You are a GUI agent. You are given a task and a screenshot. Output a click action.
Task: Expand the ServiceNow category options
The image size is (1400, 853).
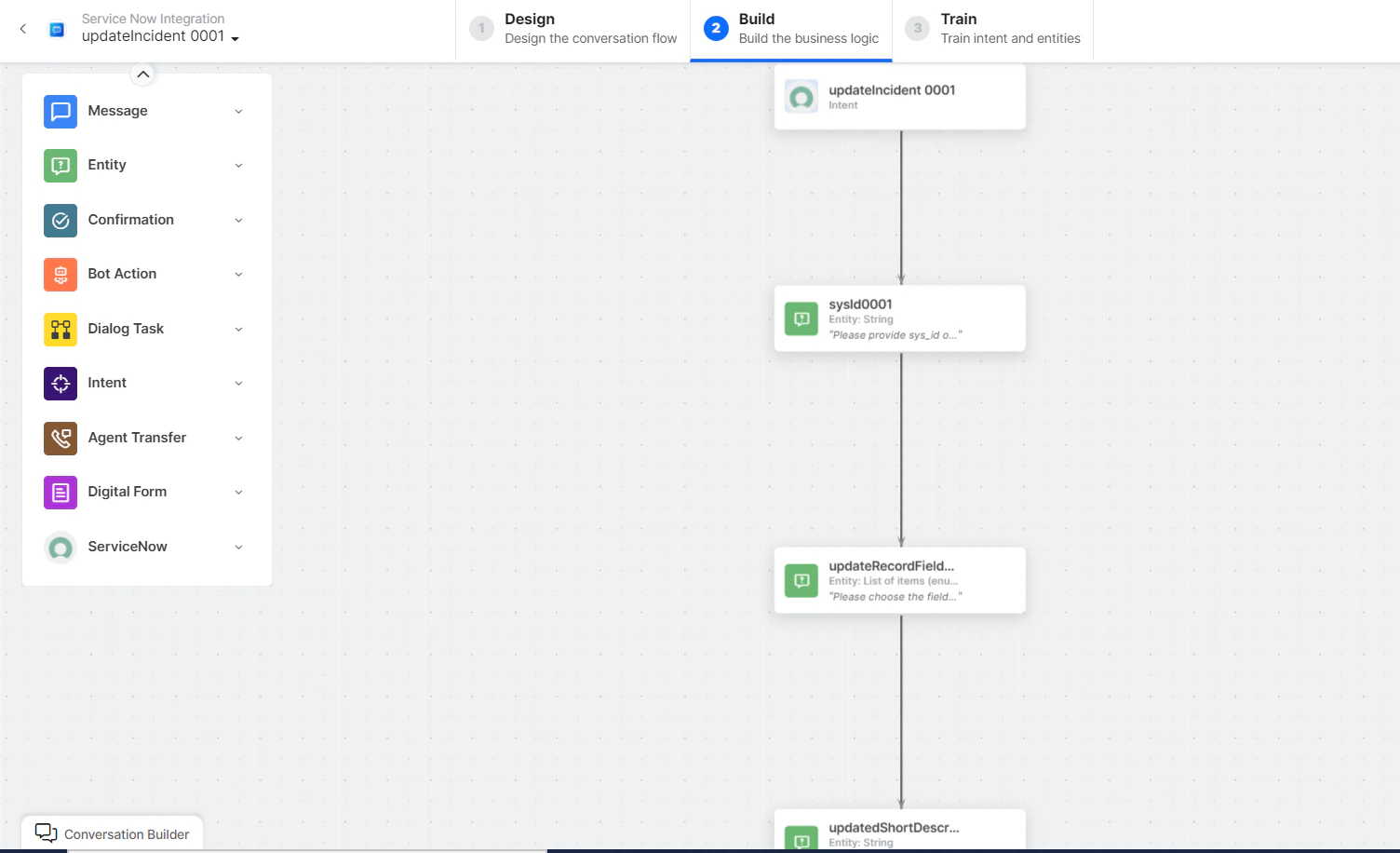coord(238,547)
